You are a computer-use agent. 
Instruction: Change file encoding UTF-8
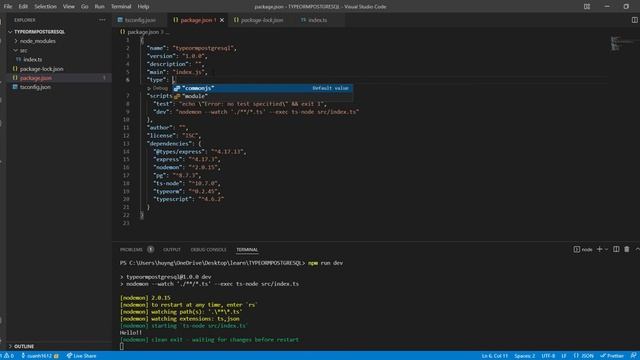point(548,356)
